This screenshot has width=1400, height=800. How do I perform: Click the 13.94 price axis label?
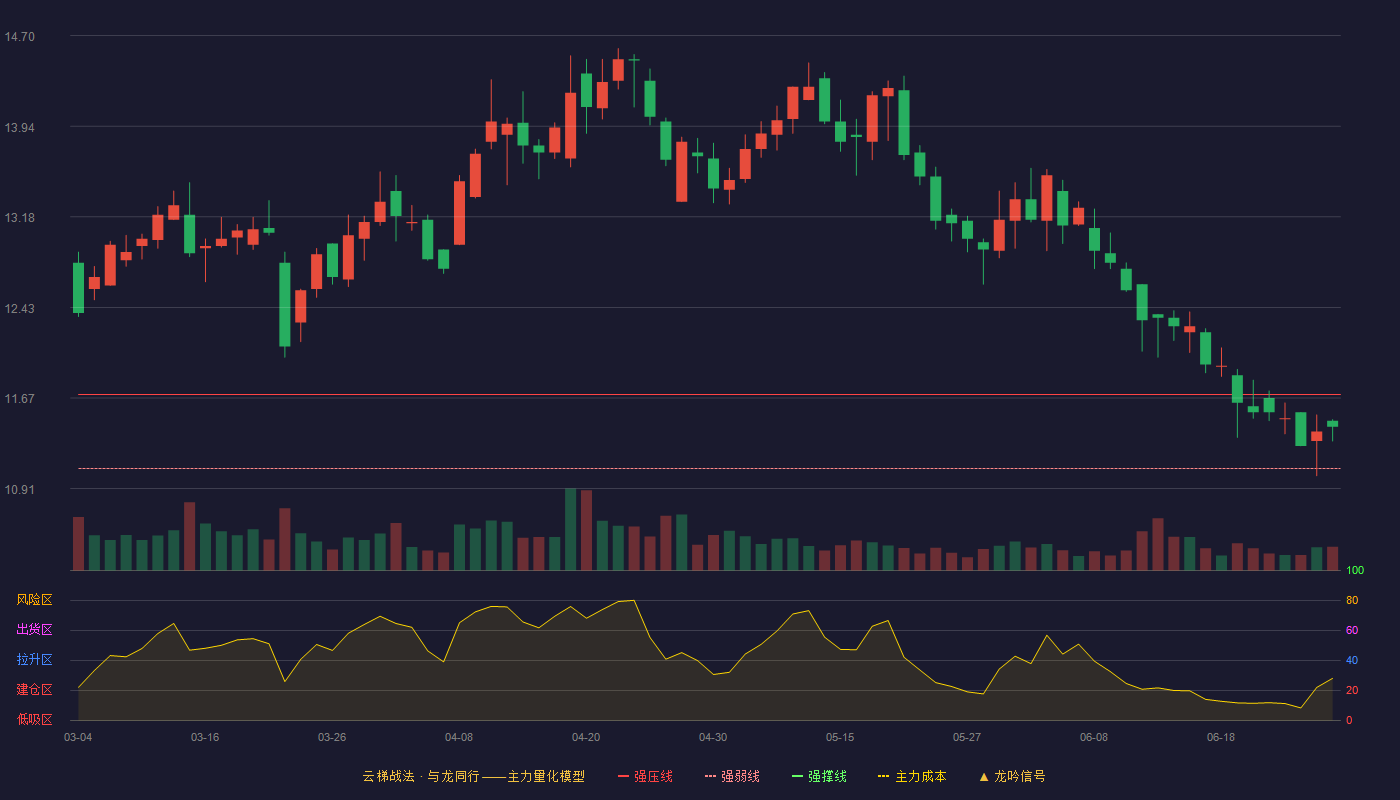[x=19, y=128]
